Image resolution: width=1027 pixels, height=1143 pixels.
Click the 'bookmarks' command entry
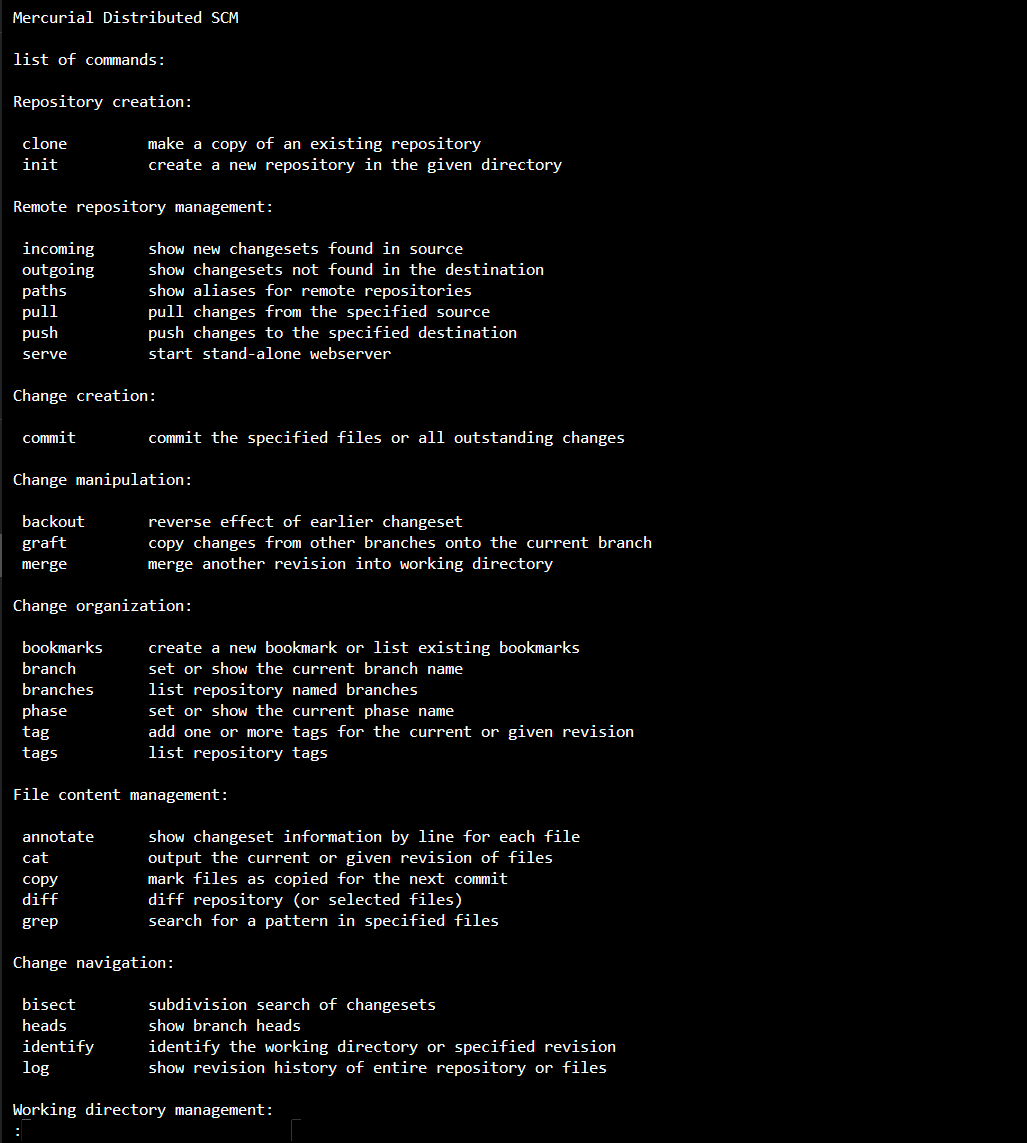62,648
